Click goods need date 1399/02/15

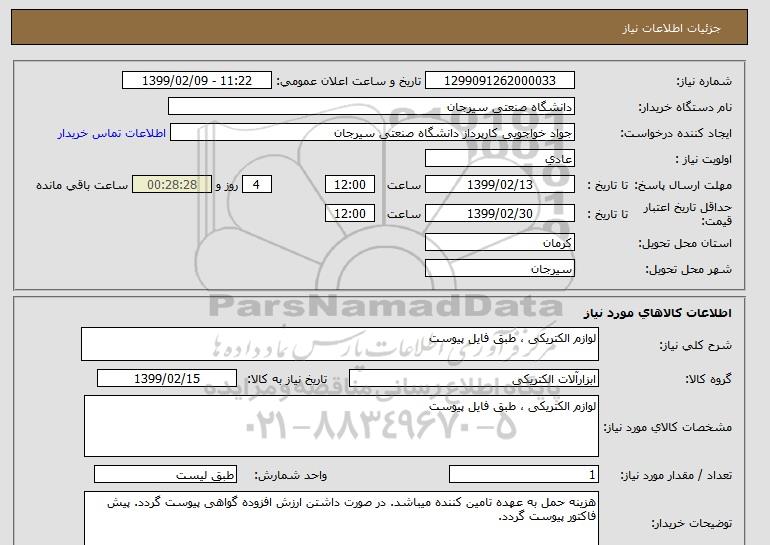pos(167,379)
